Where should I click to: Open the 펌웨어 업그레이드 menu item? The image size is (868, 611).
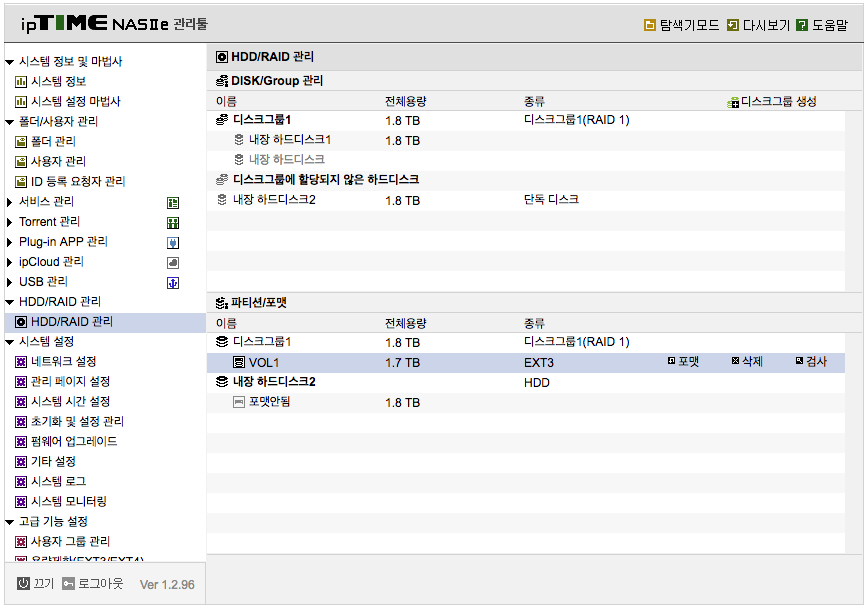[74, 441]
